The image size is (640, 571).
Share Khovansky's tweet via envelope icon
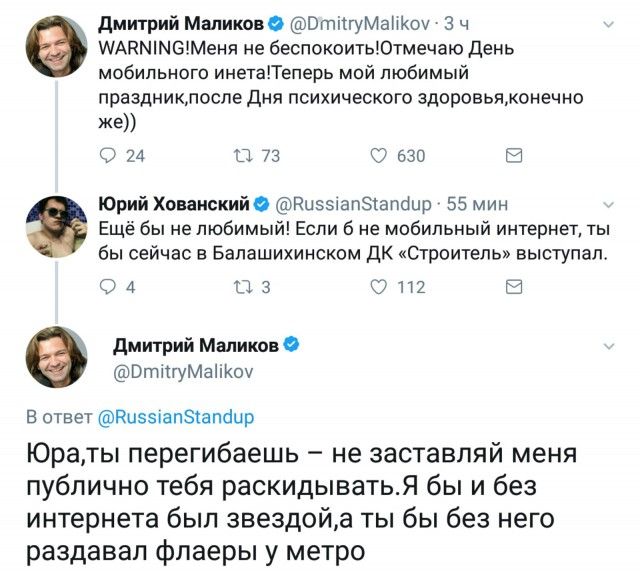[x=513, y=287]
